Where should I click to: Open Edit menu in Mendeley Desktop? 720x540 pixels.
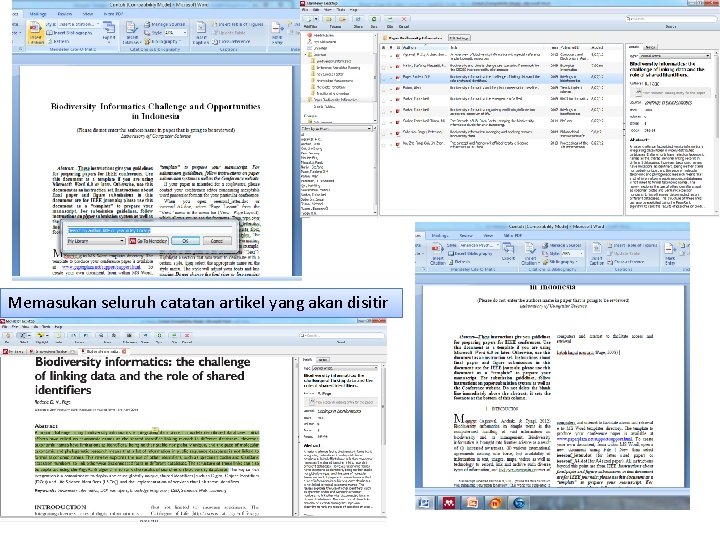(x=316, y=10)
